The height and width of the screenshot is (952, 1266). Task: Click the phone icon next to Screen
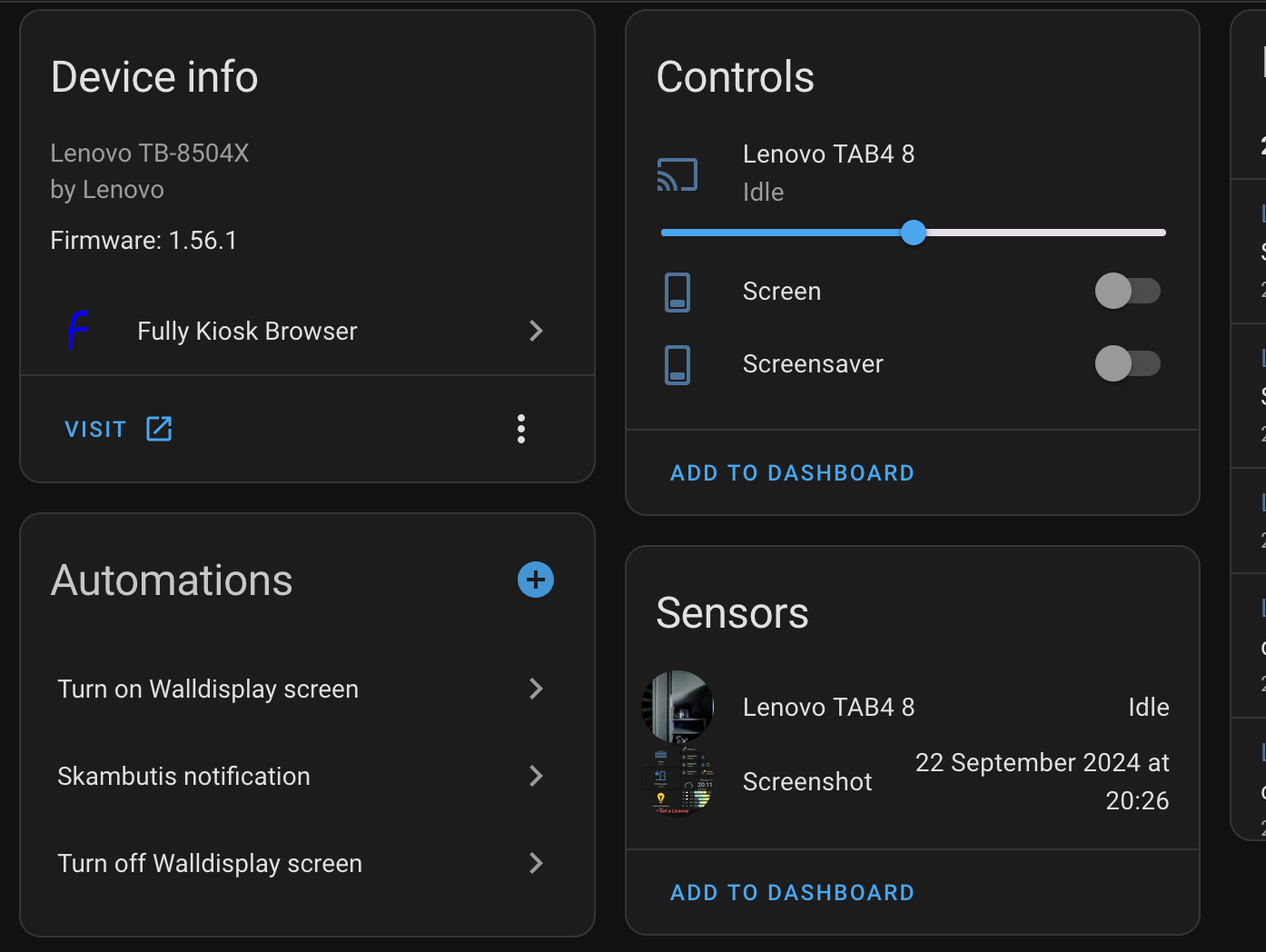click(x=677, y=292)
